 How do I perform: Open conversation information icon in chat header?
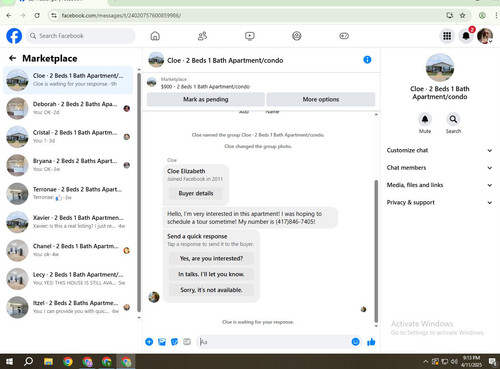(367, 60)
